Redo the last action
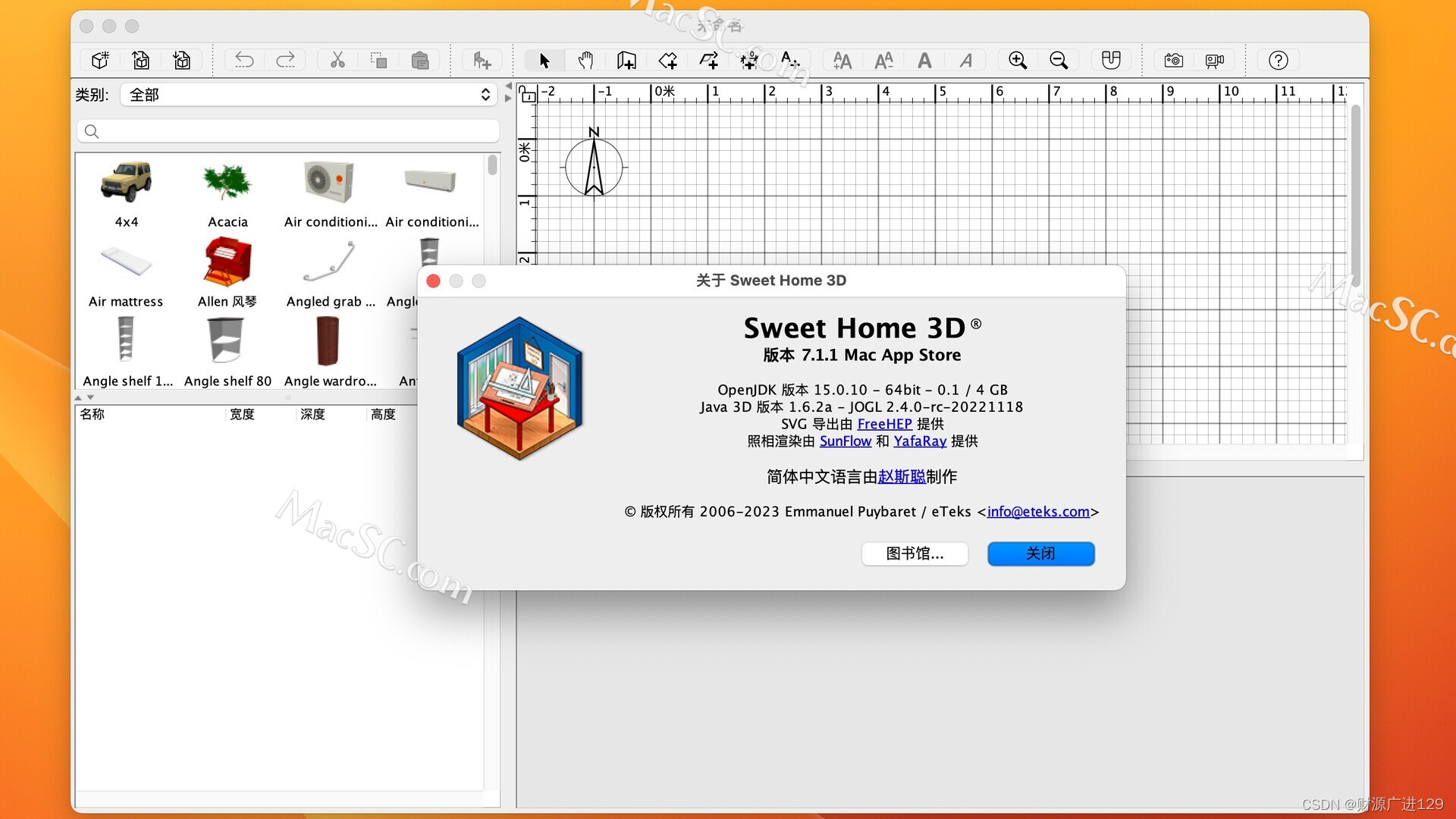Screen dimensions: 1456x819 click(x=285, y=60)
